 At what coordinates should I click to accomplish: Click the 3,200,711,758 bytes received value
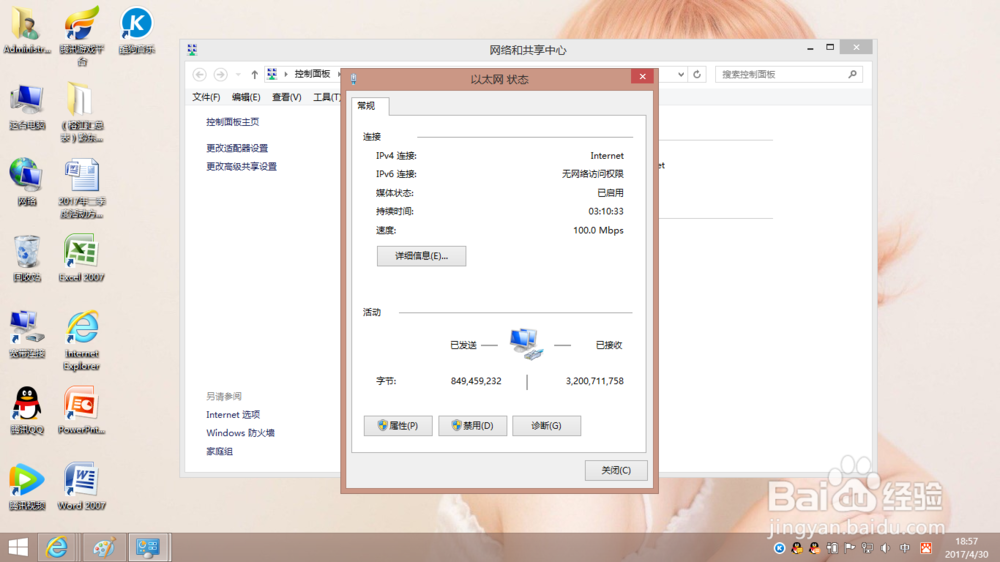[594, 381]
